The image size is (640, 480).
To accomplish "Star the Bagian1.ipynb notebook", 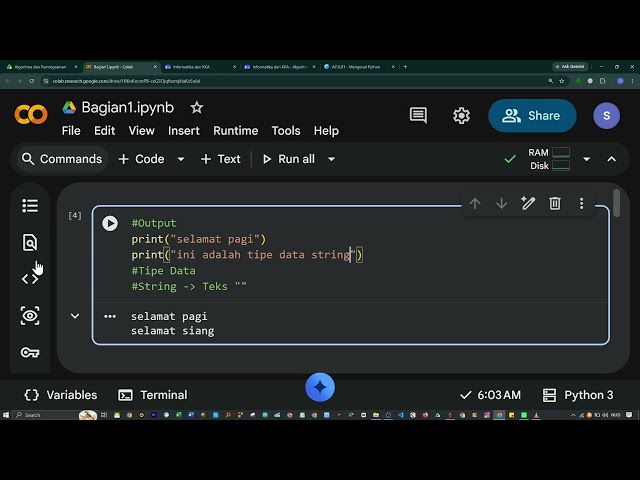I will [x=197, y=108].
